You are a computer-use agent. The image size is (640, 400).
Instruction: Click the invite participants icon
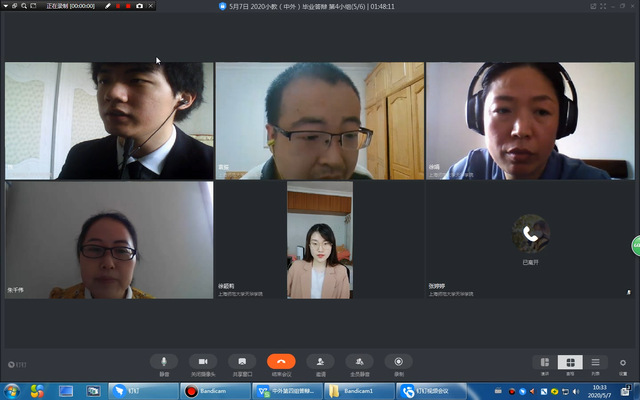coord(320,361)
